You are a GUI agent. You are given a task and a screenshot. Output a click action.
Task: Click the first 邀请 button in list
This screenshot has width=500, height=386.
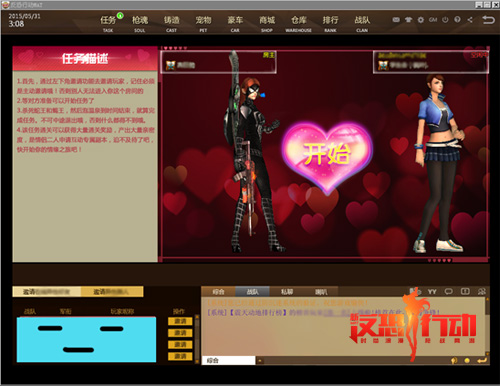(x=180, y=321)
